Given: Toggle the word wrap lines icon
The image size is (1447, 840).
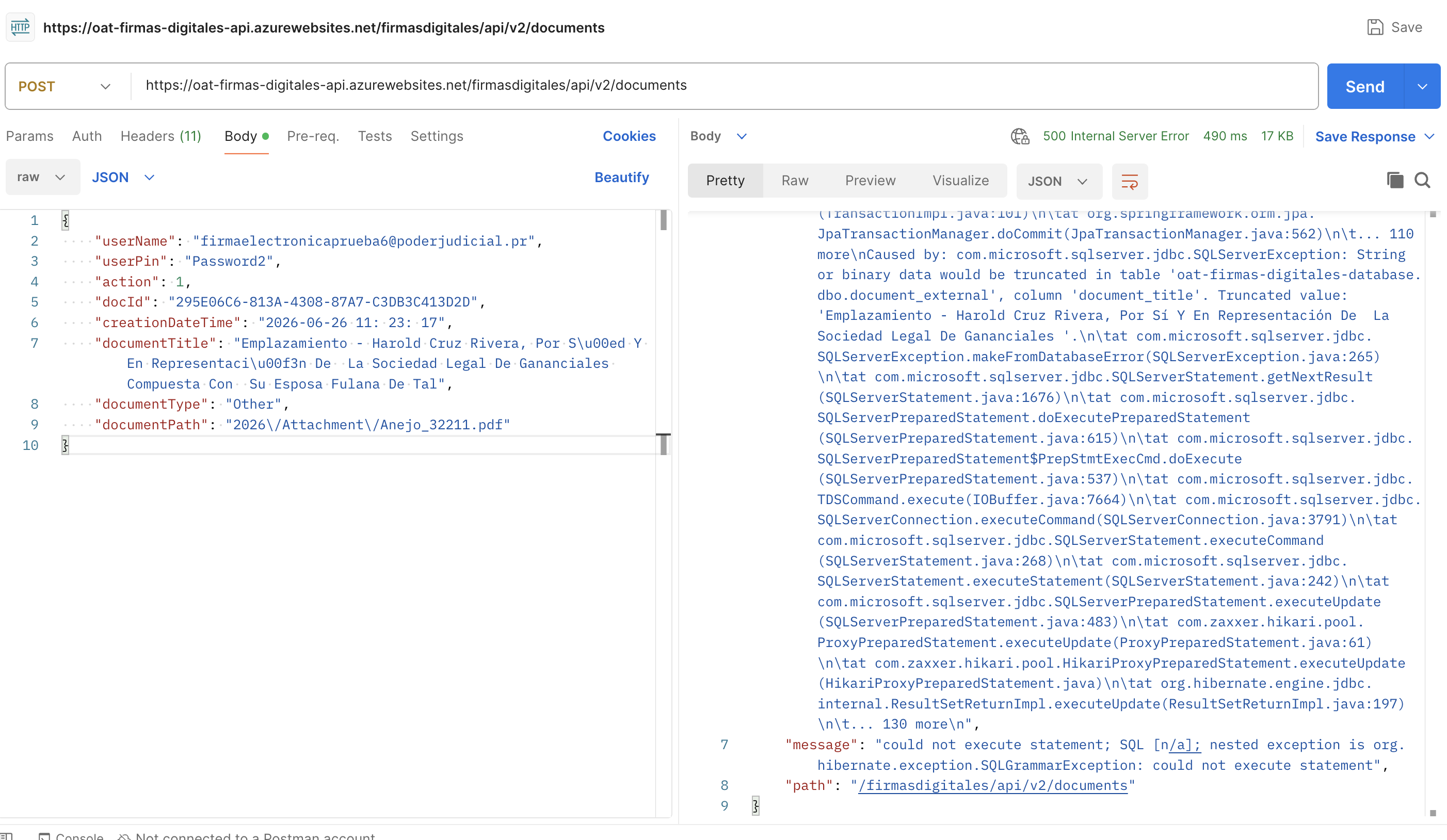Looking at the screenshot, I should point(1130,182).
